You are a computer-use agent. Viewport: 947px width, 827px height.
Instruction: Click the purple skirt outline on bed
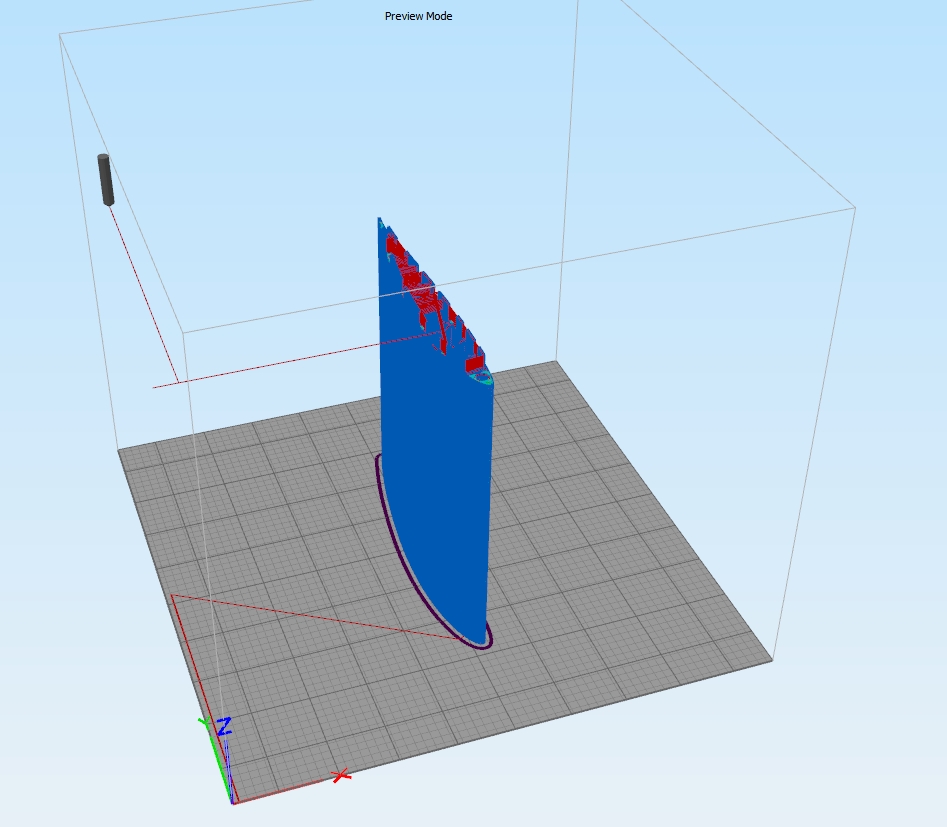click(384, 500)
